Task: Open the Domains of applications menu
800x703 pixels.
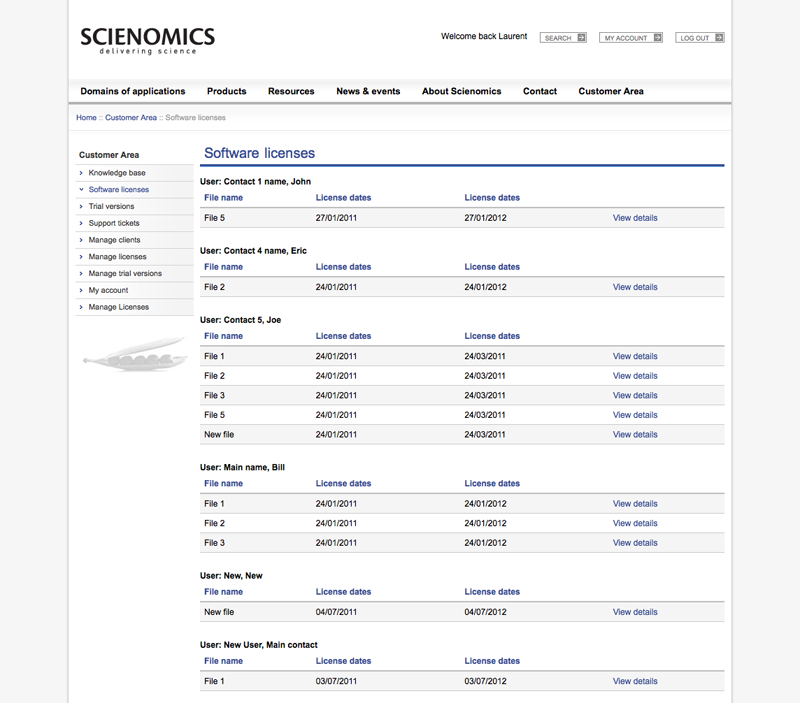Action: (x=133, y=91)
